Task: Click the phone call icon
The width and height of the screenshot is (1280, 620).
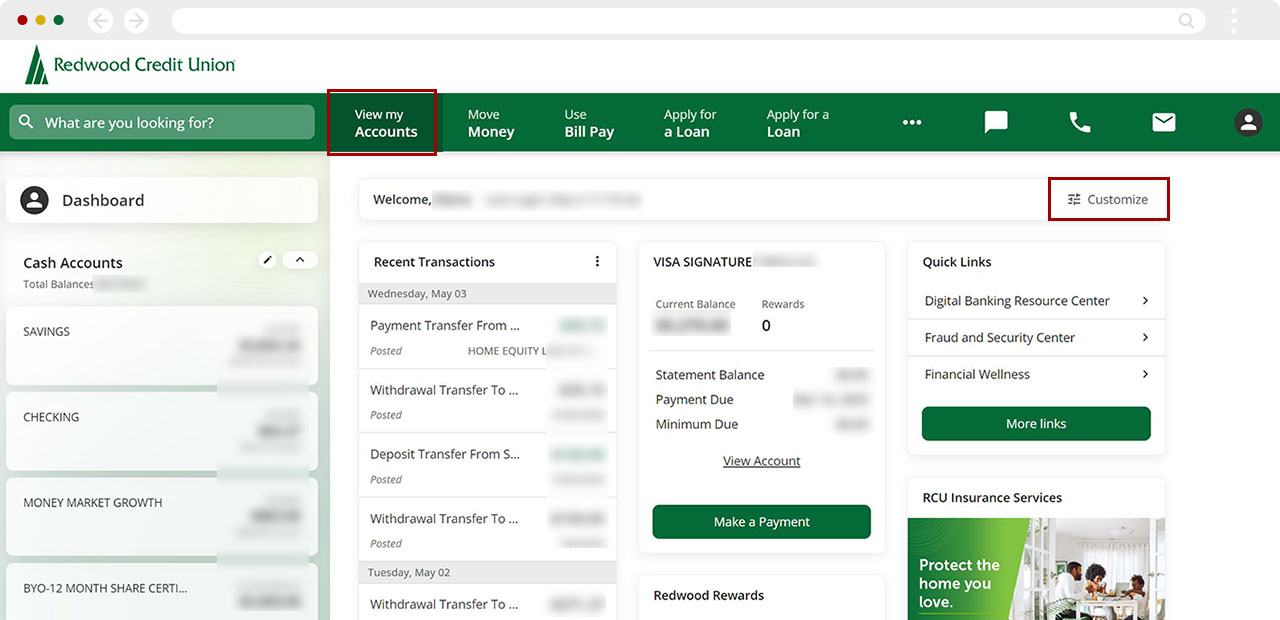Action: [x=1080, y=122]
